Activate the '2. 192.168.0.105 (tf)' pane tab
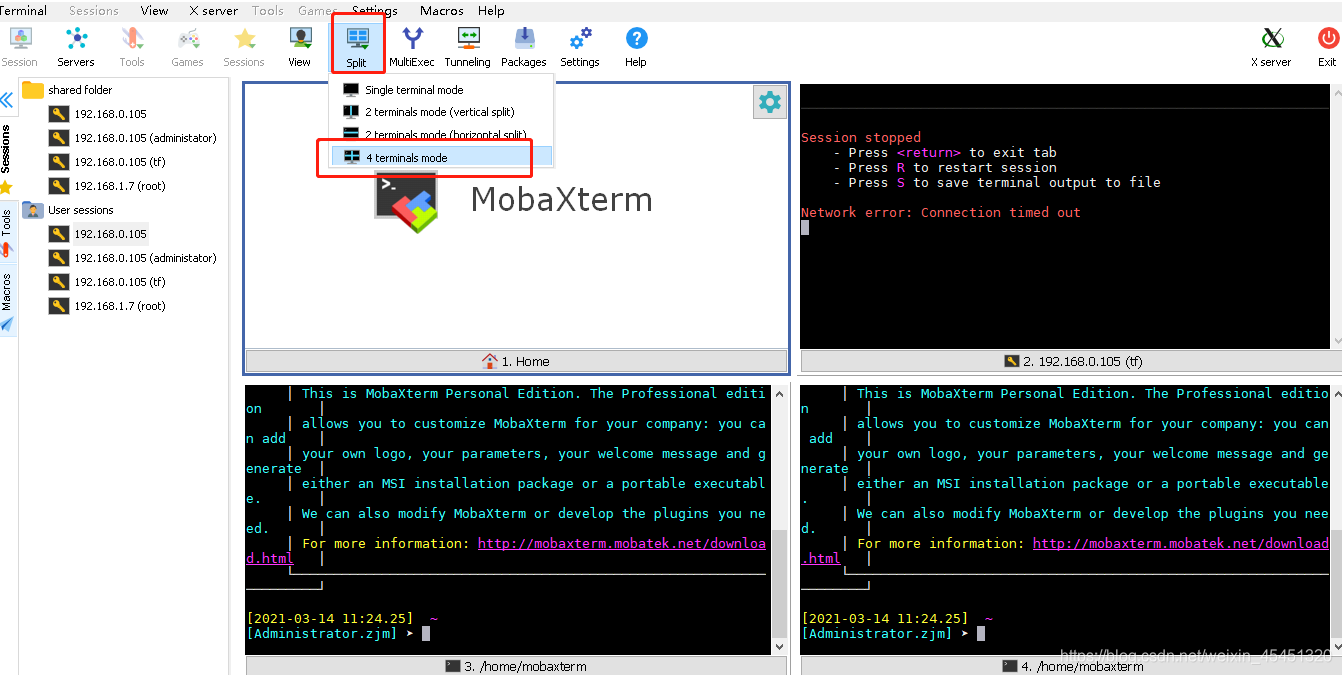 click(1073, 361)
